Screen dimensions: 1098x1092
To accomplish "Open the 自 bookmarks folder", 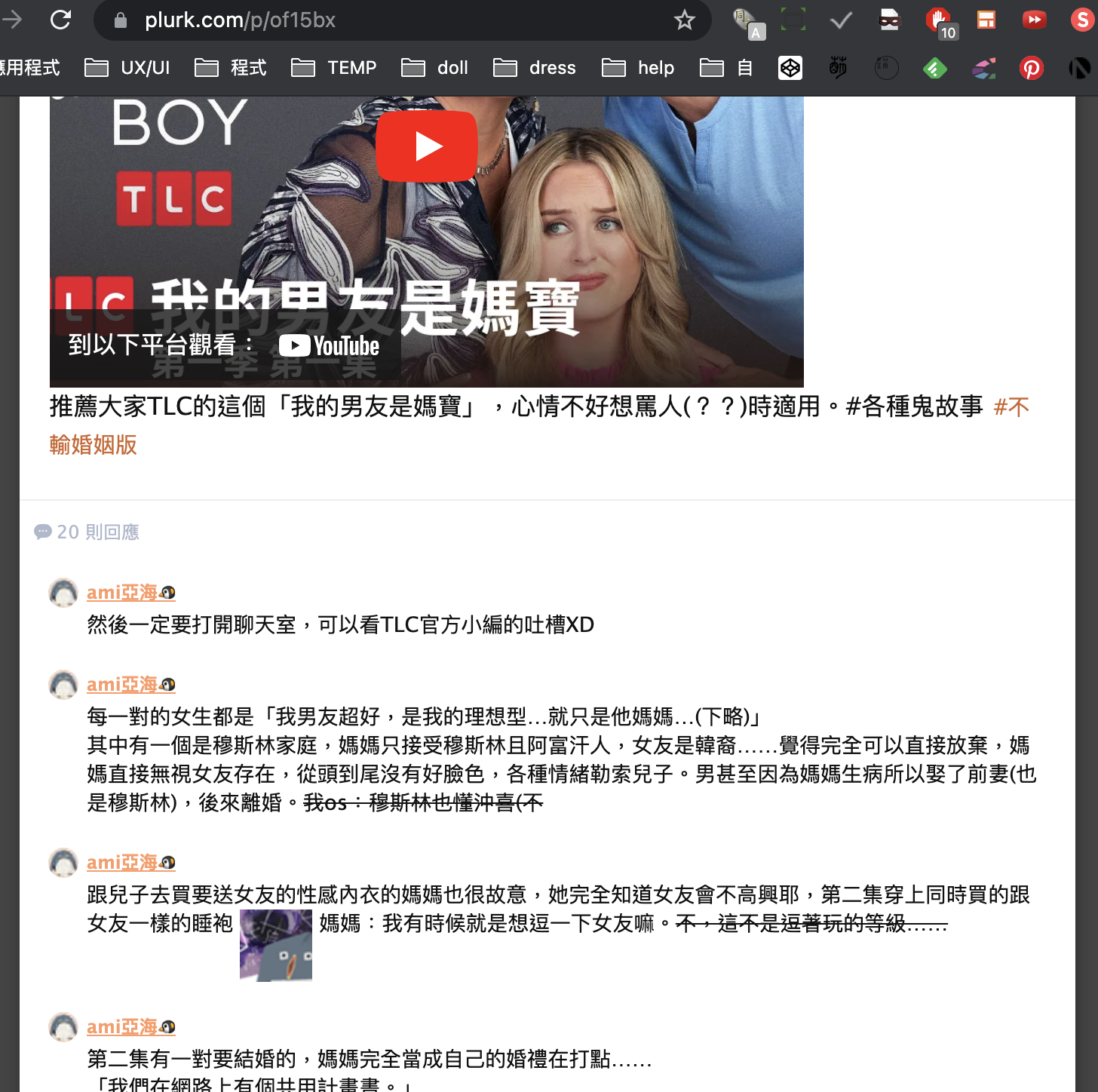I will click(x=726, y=68).
